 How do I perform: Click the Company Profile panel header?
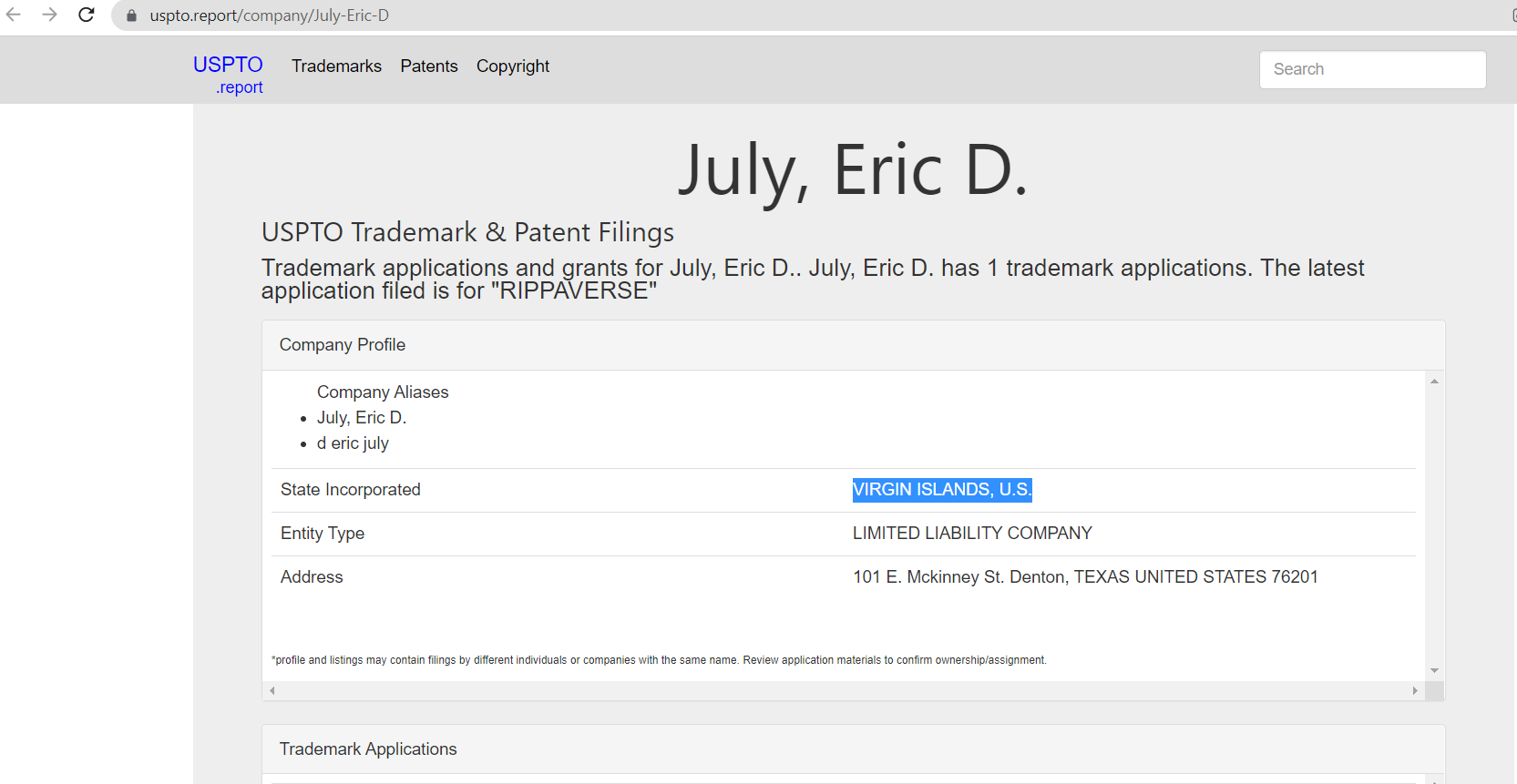[853, 345]
